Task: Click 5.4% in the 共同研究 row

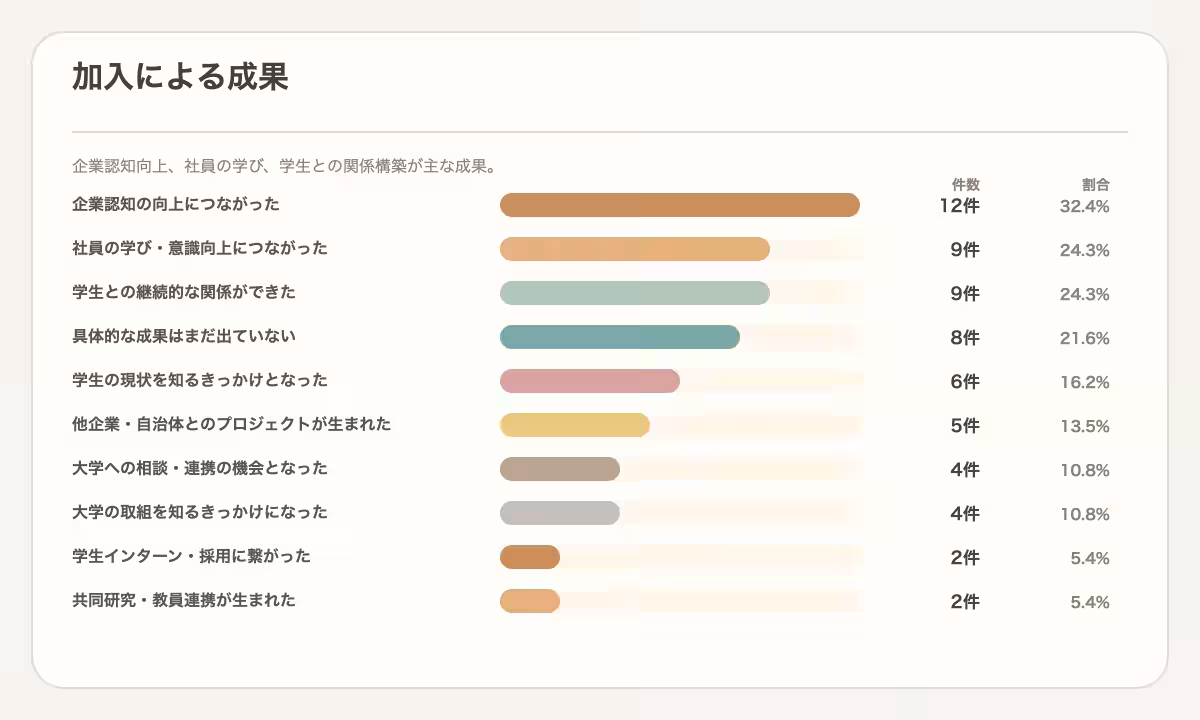Action: [1090, 603]
